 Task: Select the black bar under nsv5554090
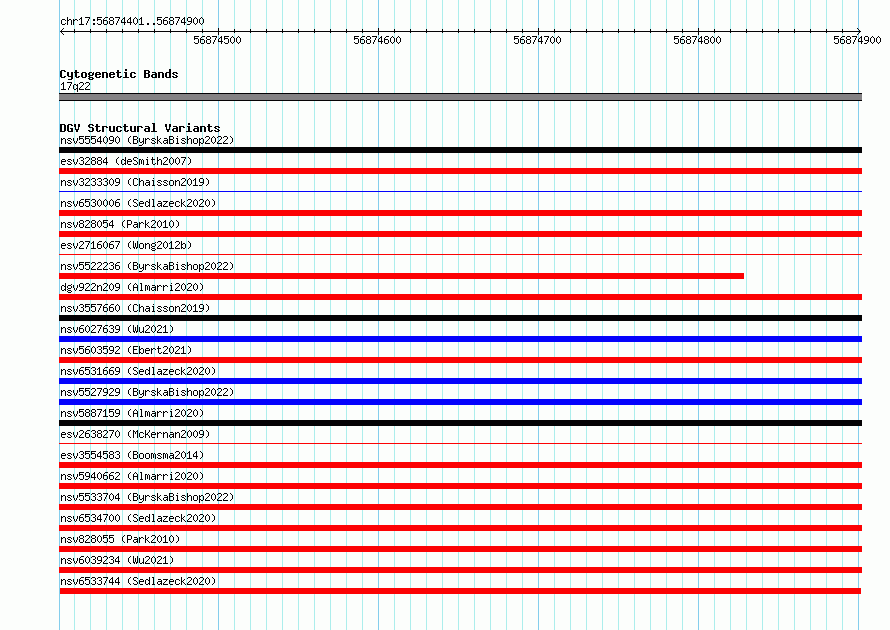[x=460, y=150]
